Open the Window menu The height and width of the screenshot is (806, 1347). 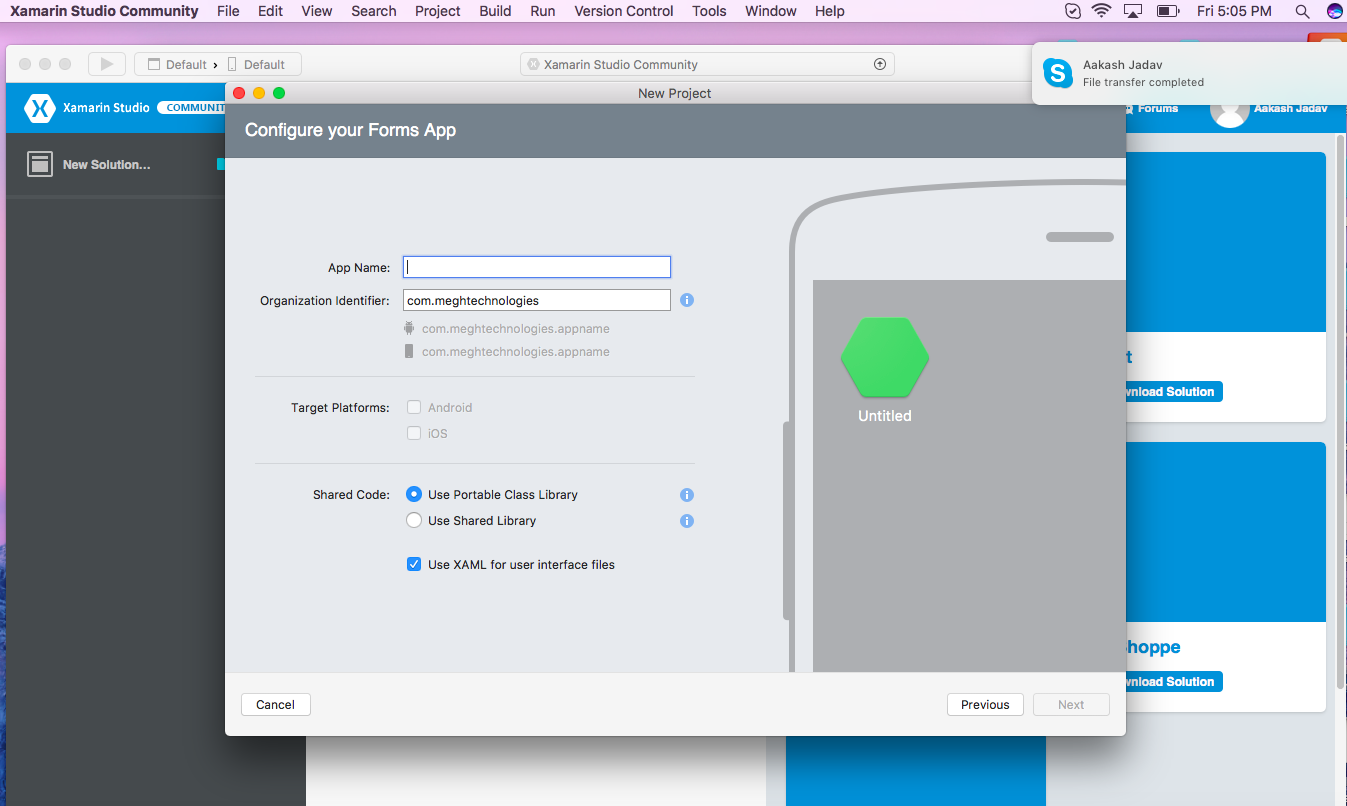771,11
